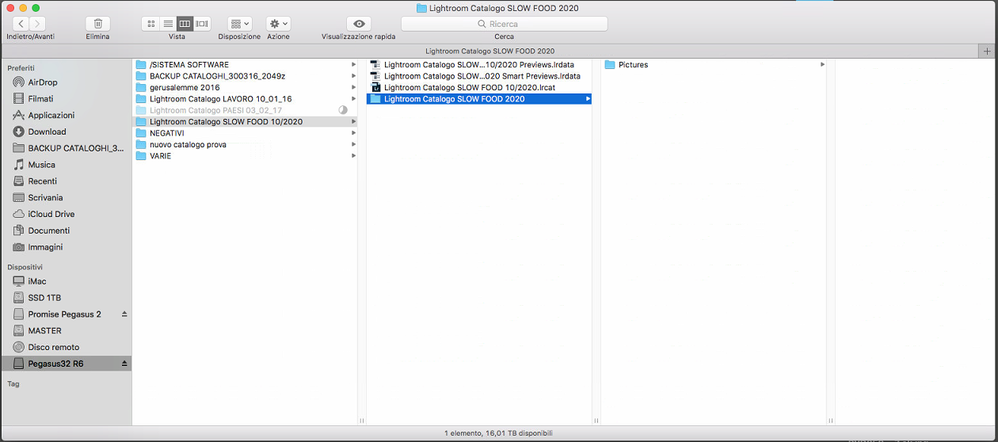
Task: Open BACKUP CATALOGHI_3... sidebar favorite
Action: (x=66, y=148)
